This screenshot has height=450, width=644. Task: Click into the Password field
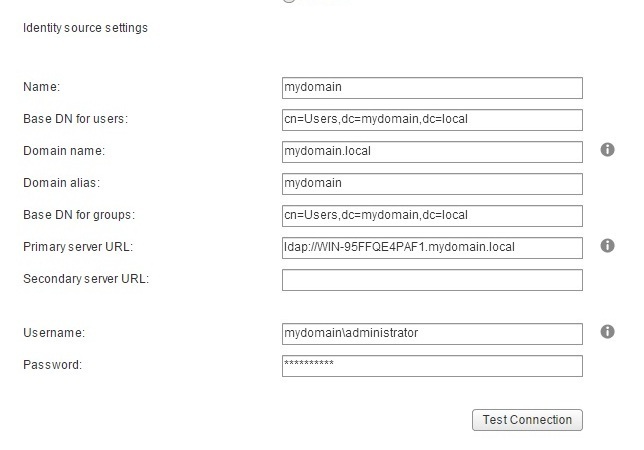(x=432, y=366)
